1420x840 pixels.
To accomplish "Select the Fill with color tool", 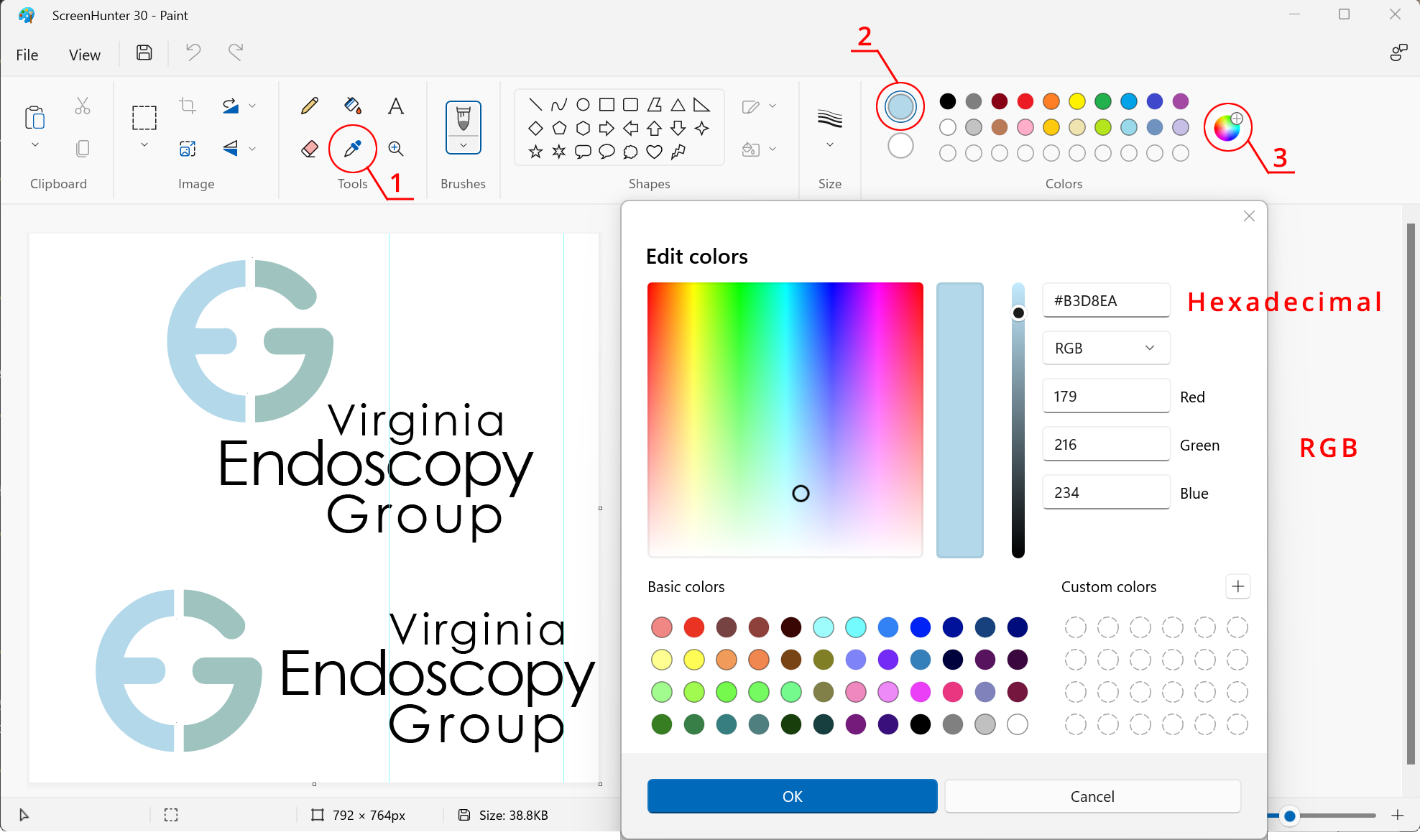I will click(352, 106).
